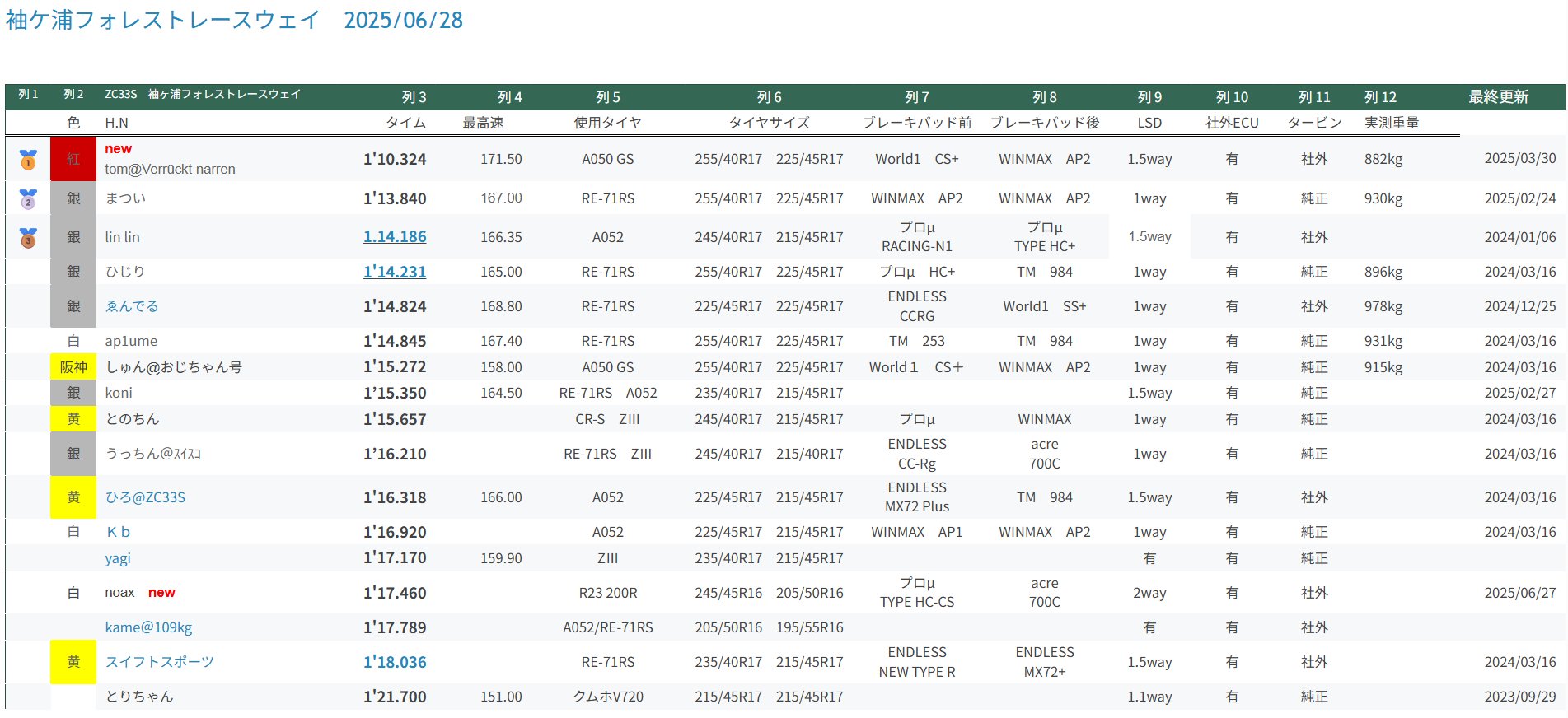The image size is (1568, 718).
Task: Click the H.N subheader
Action: click(x=116, y=123)
